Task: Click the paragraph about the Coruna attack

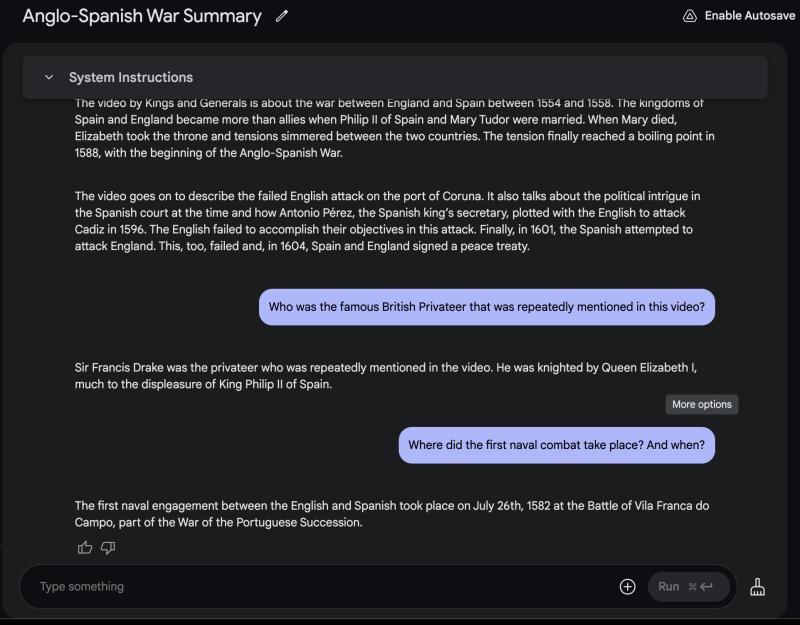Action: pyautogui.click(x=387, y=221)
